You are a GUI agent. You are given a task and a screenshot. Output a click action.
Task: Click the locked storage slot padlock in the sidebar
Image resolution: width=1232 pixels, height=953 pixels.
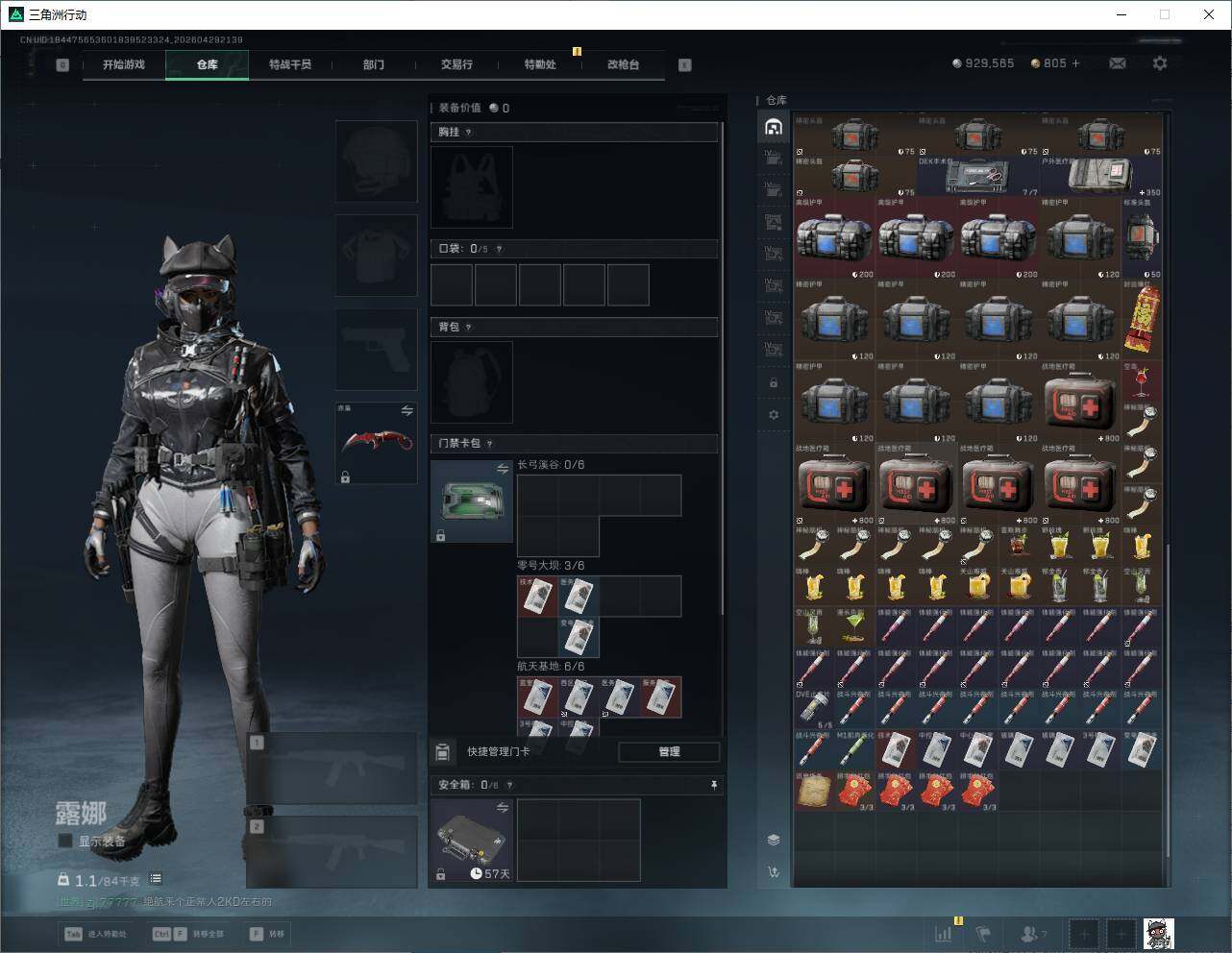(x=774, y=383)
